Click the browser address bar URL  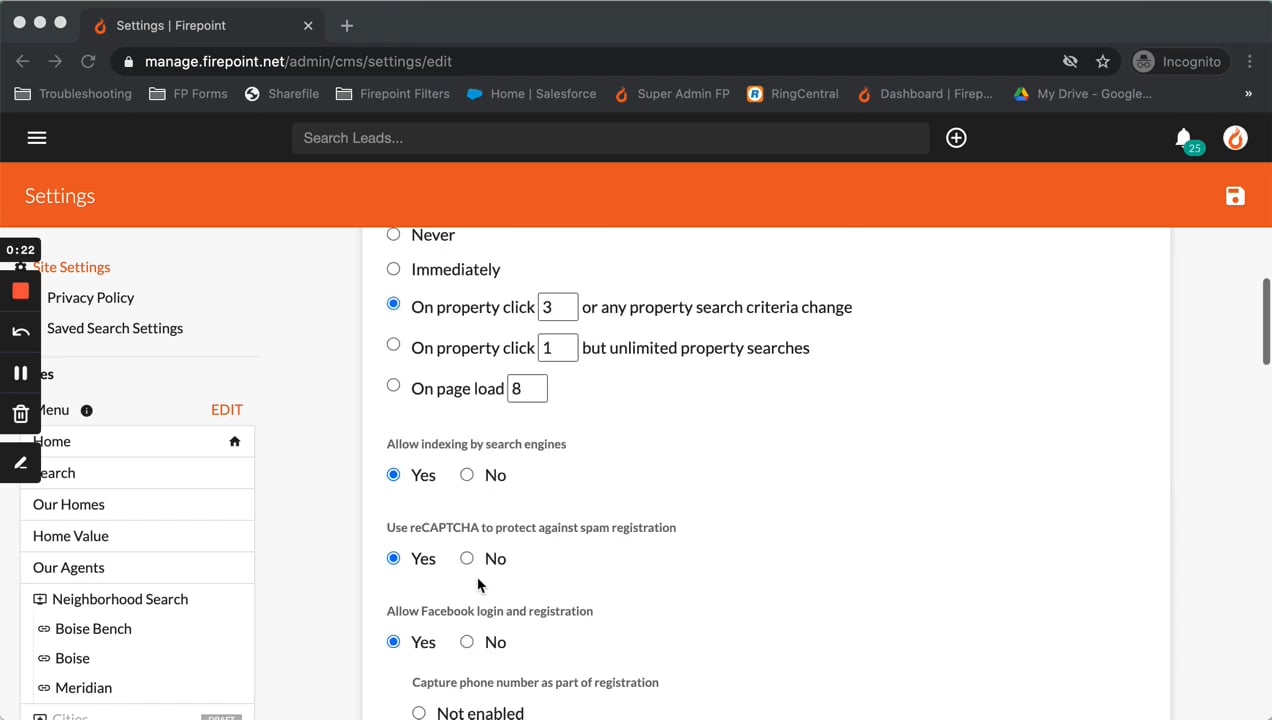point(298,61)
